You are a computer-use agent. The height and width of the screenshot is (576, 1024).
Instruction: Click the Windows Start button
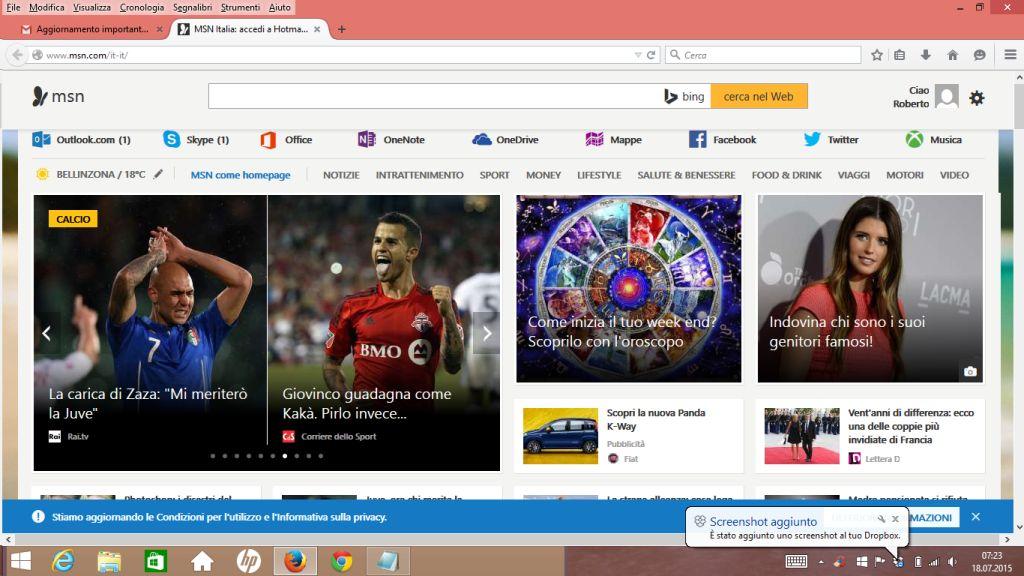pos(20,561)
